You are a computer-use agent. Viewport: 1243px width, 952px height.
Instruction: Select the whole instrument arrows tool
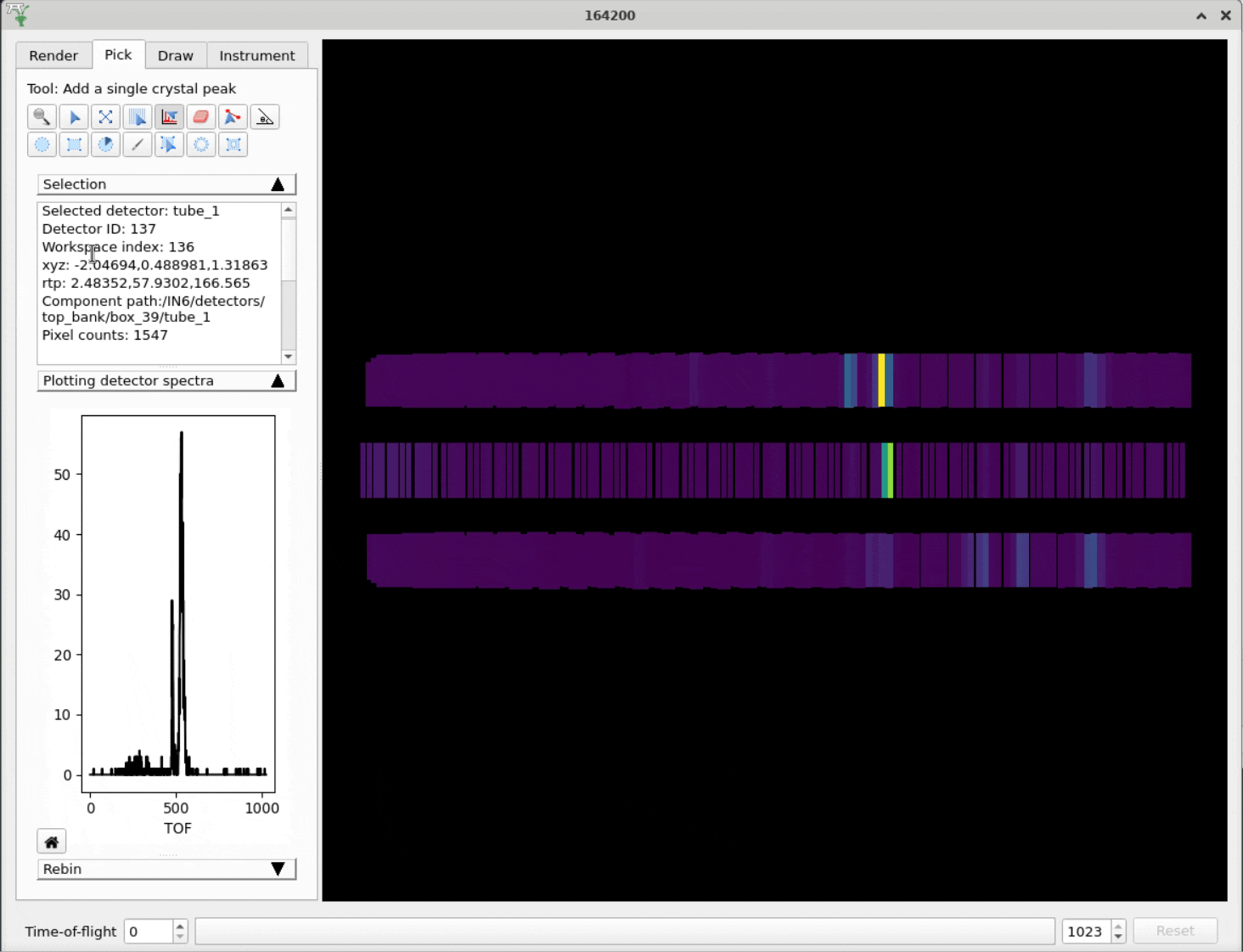click(x=105, y=117)
